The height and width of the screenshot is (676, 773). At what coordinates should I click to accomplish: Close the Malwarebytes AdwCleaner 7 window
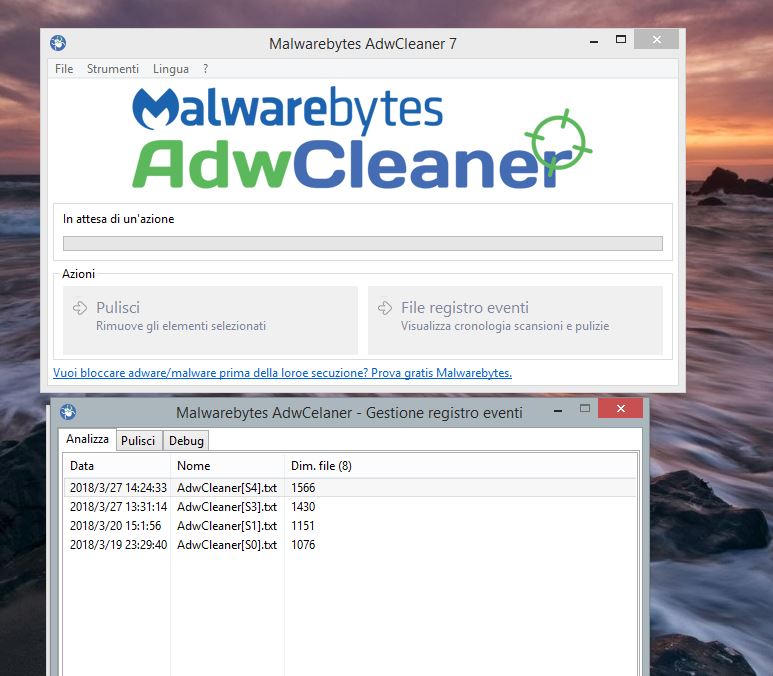click(x=657, y=39)
